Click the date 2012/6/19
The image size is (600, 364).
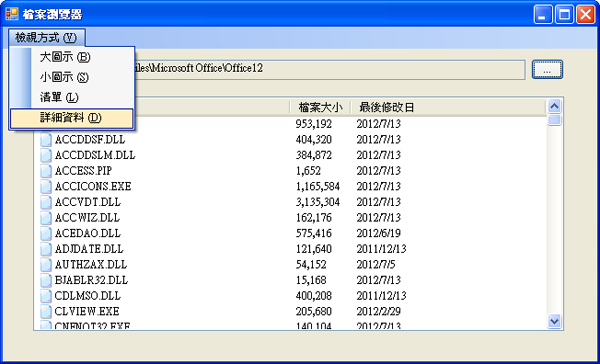[379, 233]
